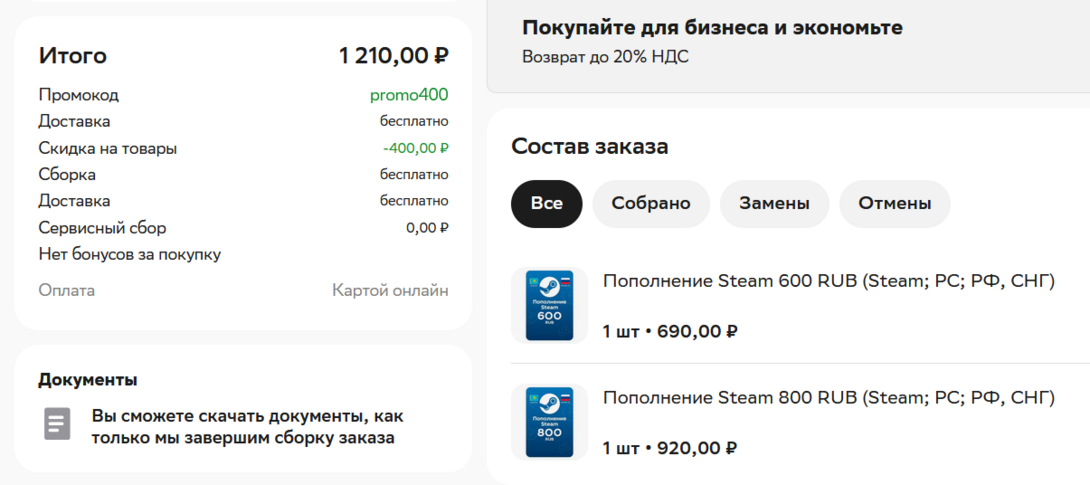Click the 1 210,00 ₽ total amount
1090x485 pixels.
point(393,56)
